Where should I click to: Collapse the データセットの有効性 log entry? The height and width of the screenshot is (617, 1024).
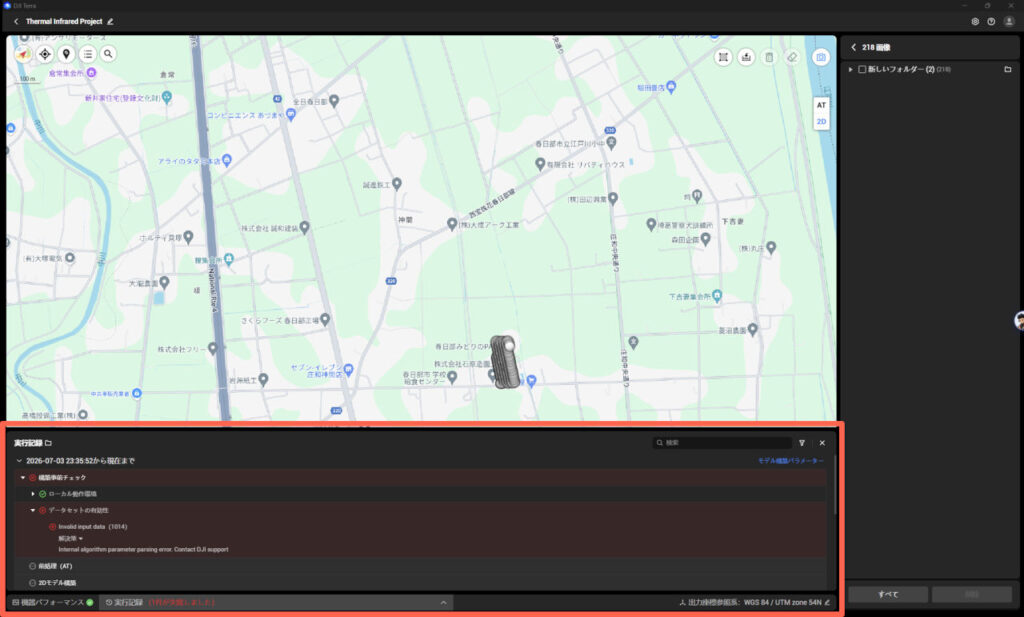(x=33, y=510)
